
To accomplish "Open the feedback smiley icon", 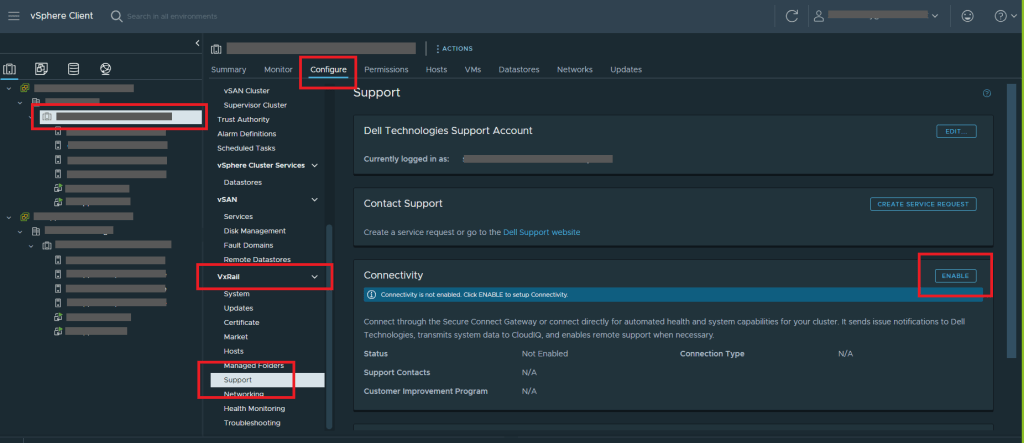I will (967, 16).
